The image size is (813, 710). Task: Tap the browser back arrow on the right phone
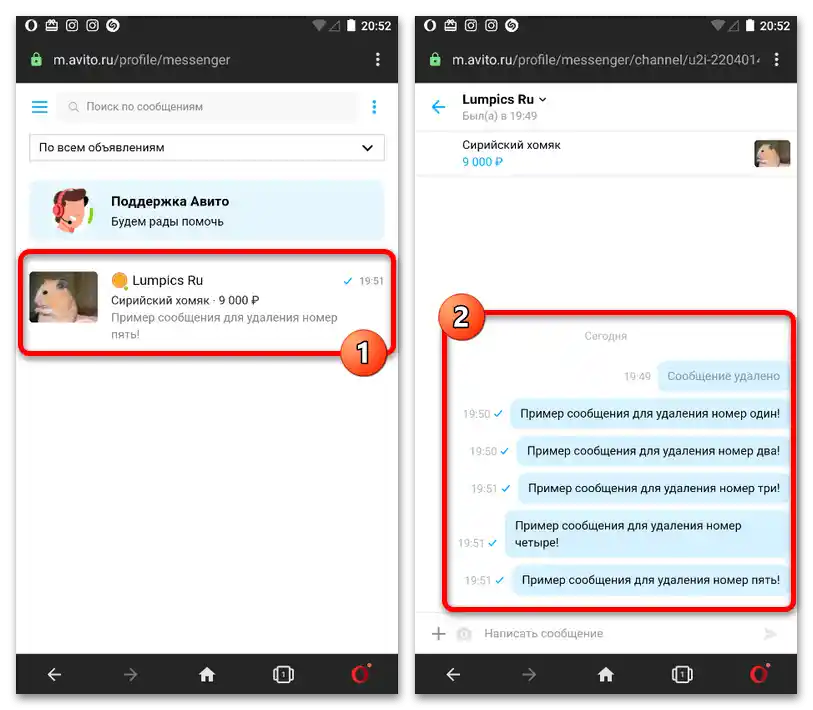coord(453,674)
